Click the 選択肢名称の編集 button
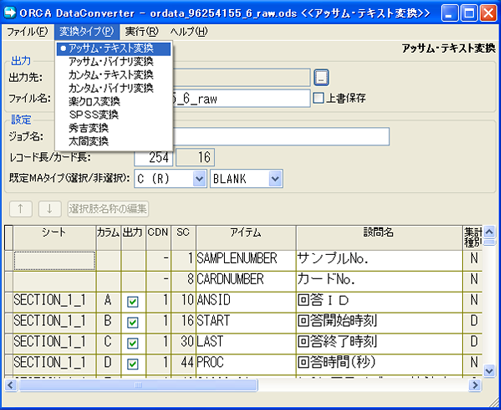The image size is (501, 410). [x=108, y=209]
